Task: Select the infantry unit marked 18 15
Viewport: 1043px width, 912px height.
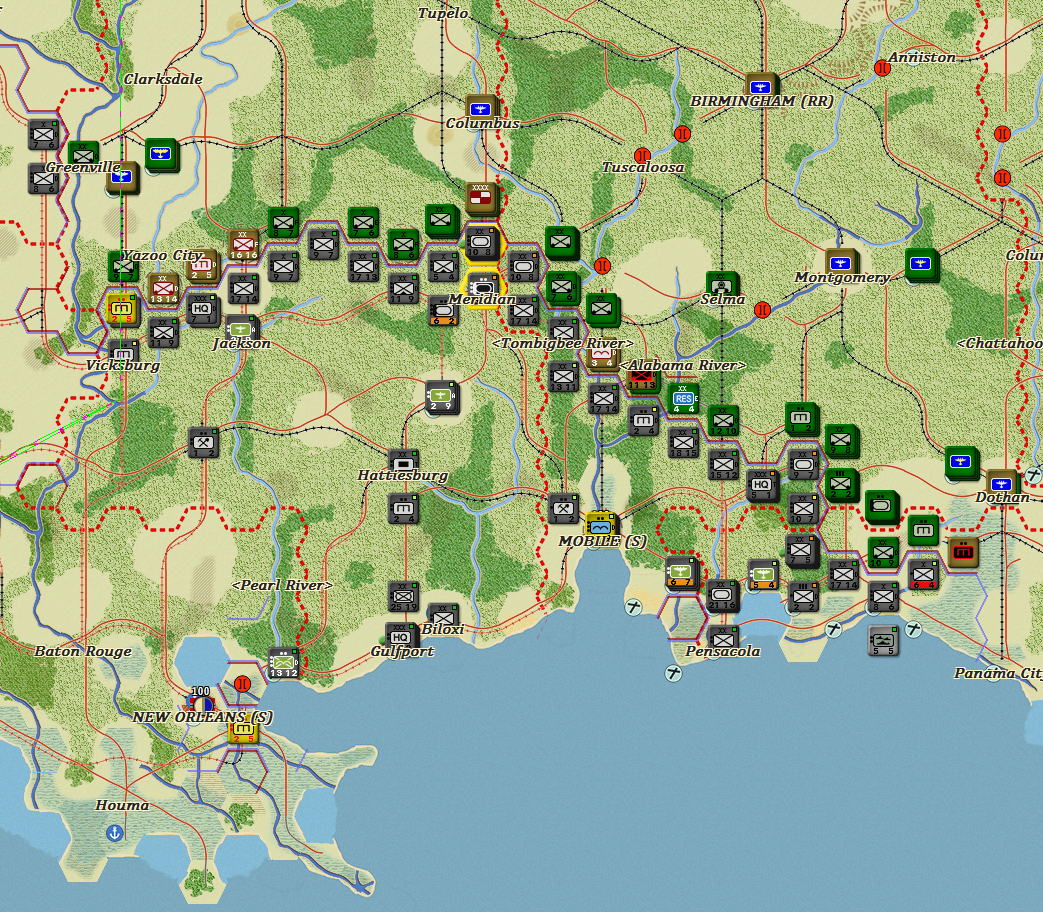Action: click(x=683, y=442)
